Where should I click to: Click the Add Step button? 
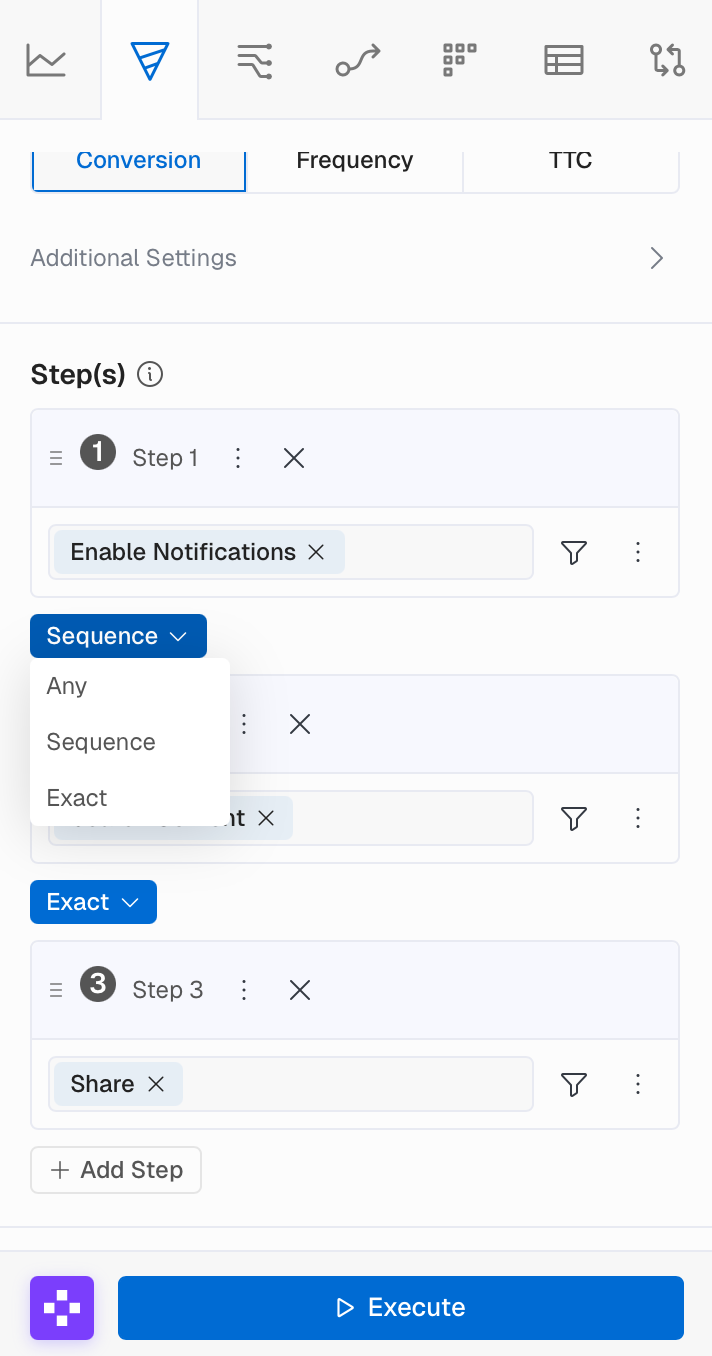pyautogui.click(x=116, y=1170)
